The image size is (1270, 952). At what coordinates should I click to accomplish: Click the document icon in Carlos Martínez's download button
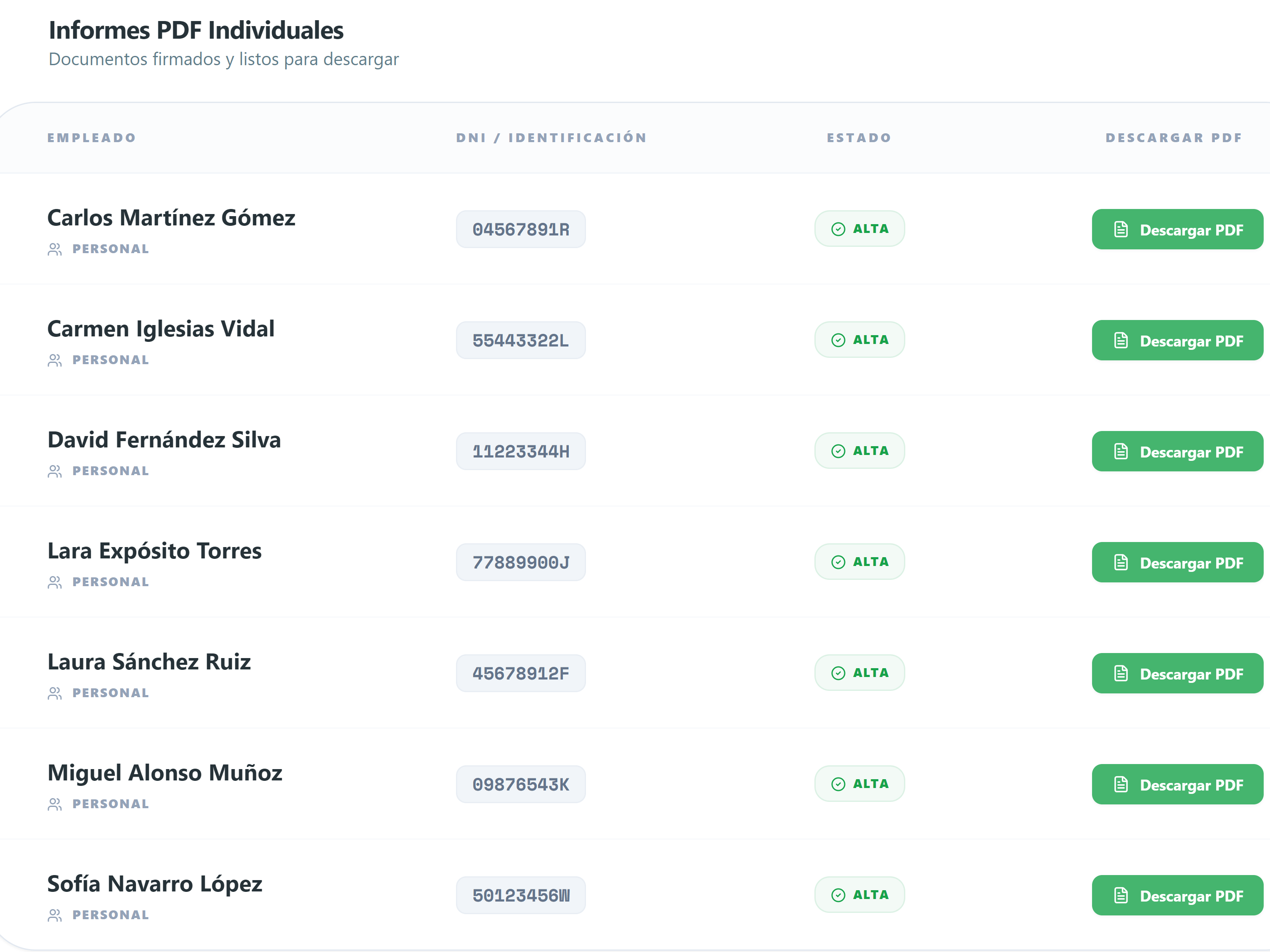click(1121, 230)
